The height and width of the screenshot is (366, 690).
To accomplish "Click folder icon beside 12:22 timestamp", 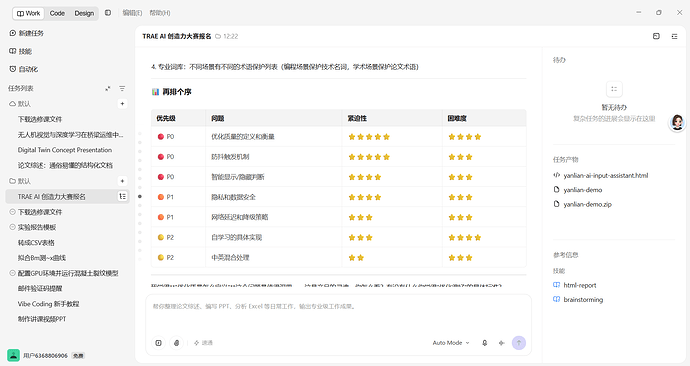I will (218, 37).
